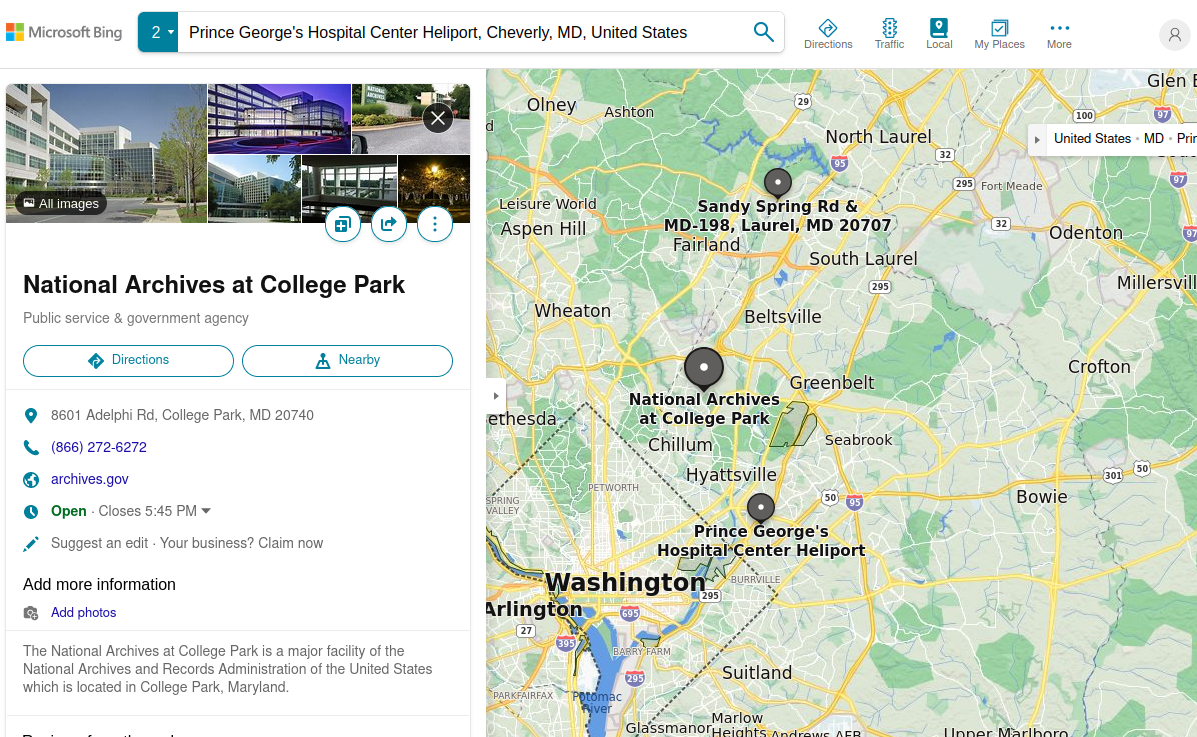Click the large main building photo
This screenshot has height=737, width=1197.
(x=106, y=145)
